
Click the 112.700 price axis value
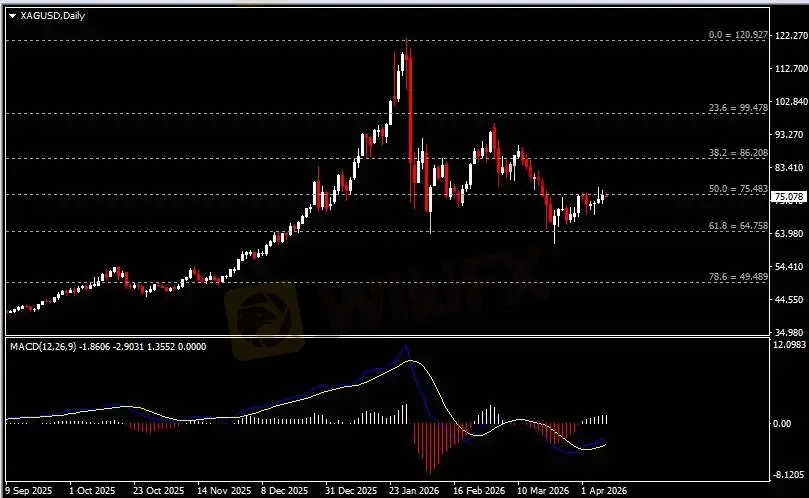tap(791, 68)
